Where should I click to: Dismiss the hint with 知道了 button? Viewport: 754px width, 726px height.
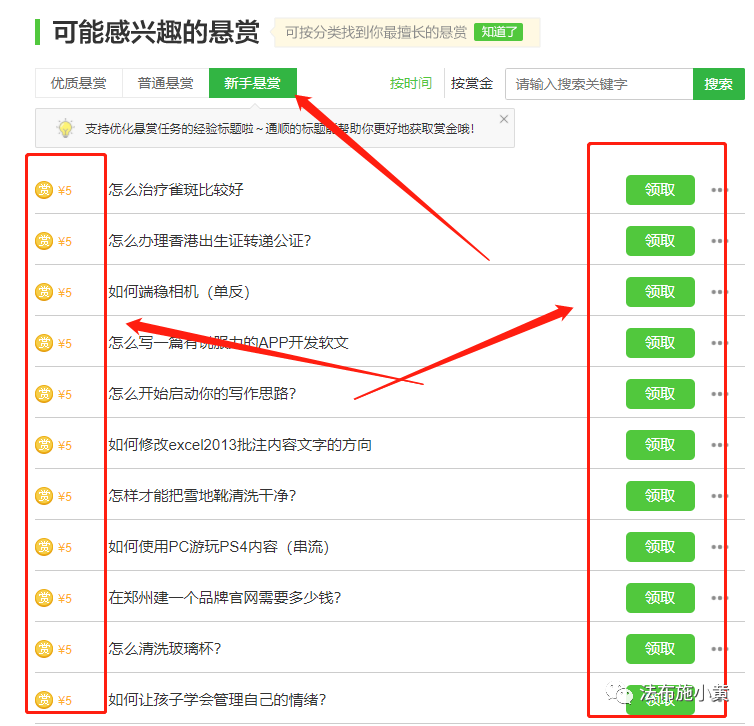(498, 32)
